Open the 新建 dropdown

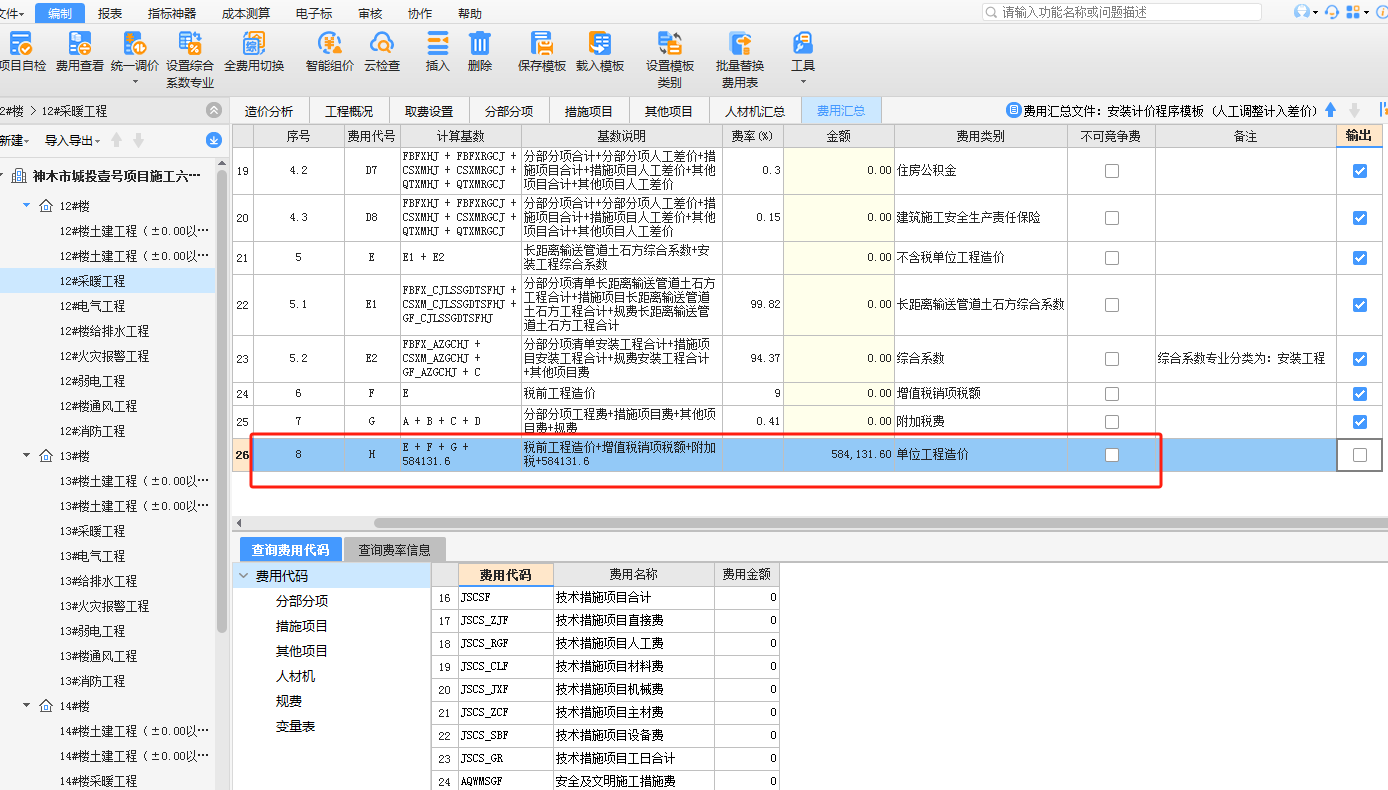(14, 141)
